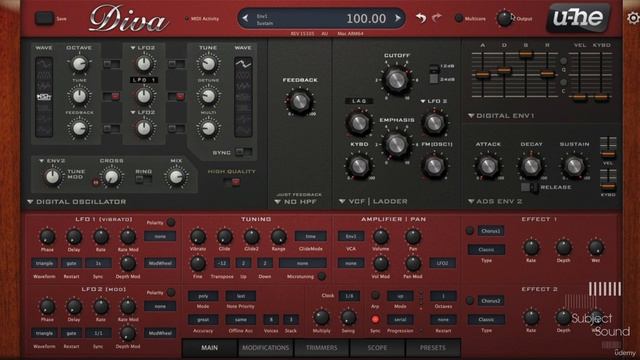This screenshot has height=360, width=640.
Task: Click the filter Cutoff knob
Action: (396, 80)
